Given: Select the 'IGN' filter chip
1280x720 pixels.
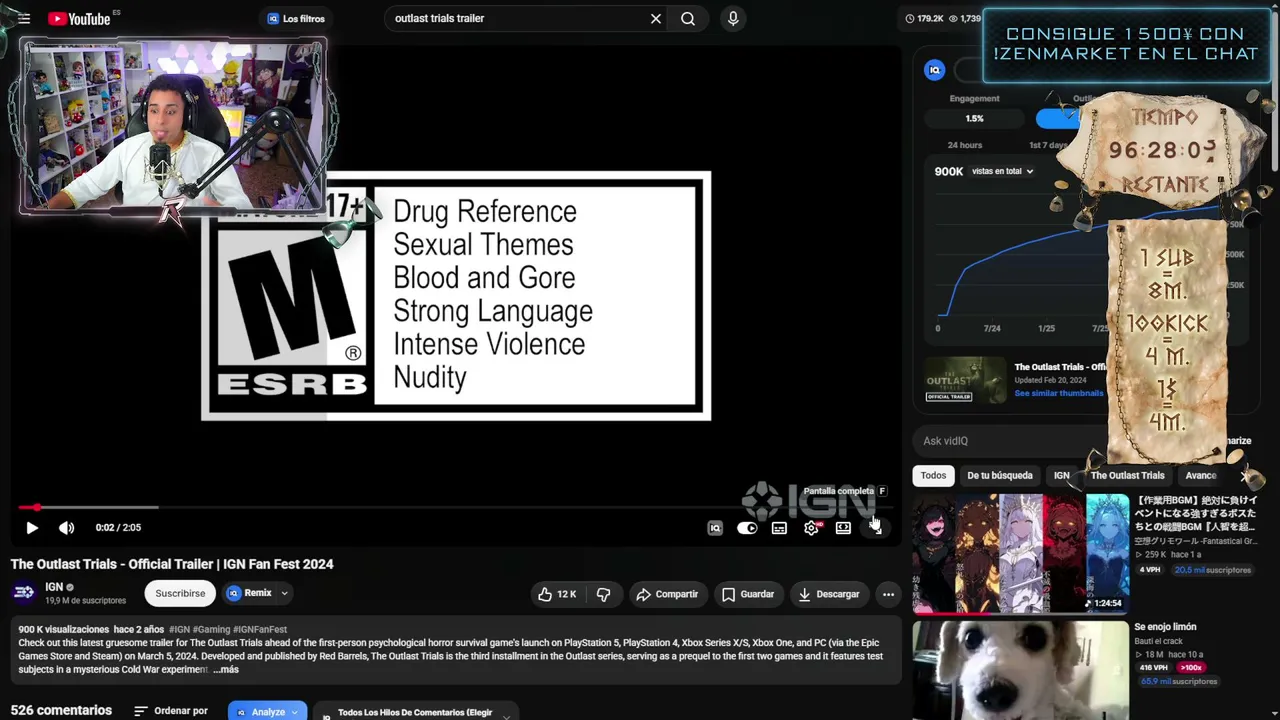Looking at the screenshot, I should 1061,476.
